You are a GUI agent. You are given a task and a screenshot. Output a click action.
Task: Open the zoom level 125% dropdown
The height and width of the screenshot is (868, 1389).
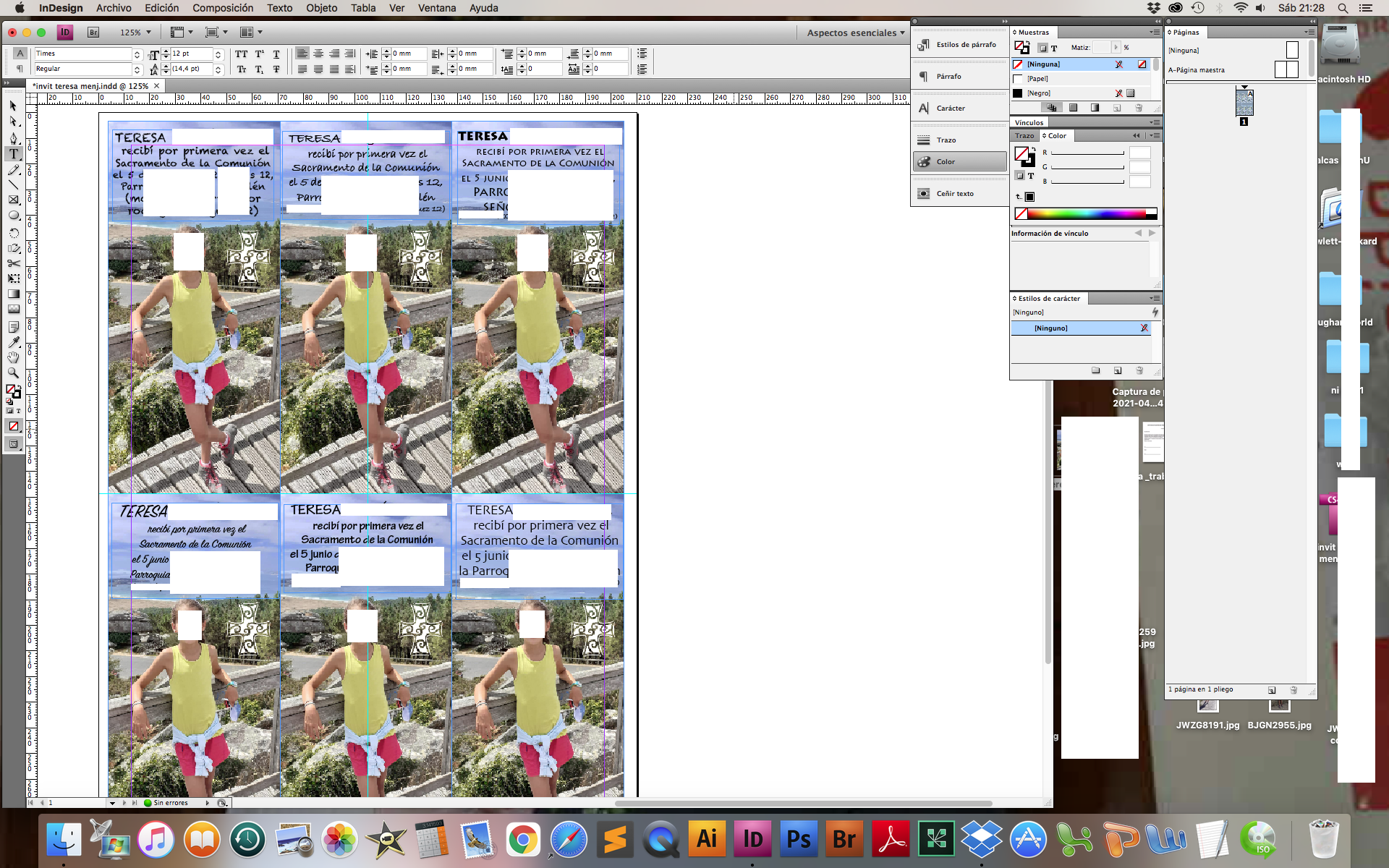click(135, 33)
